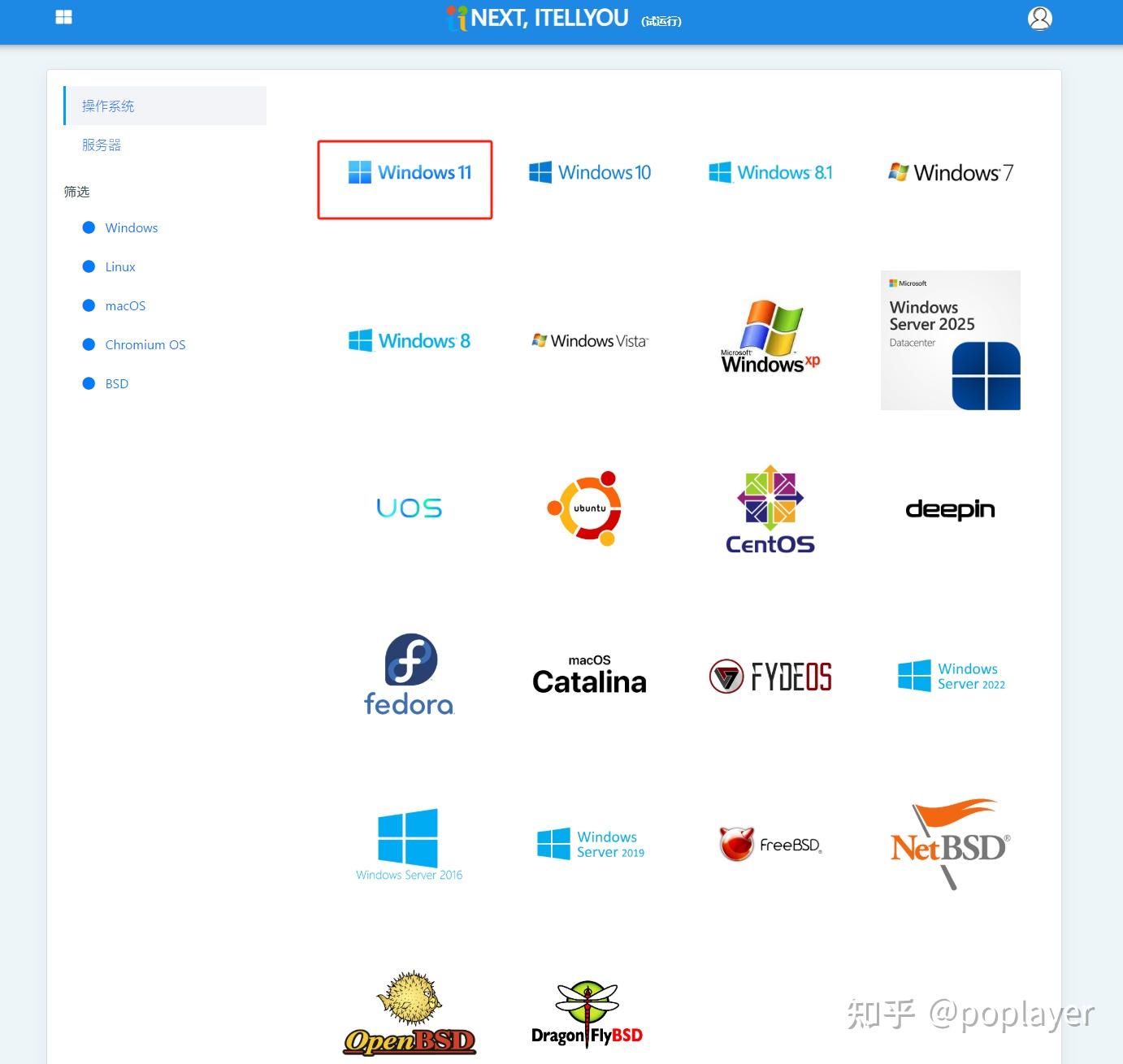Screen dimensions: 1123x1064
Task: Open the DragonFlyBSD logo
Action: [x=587, y=1014]
